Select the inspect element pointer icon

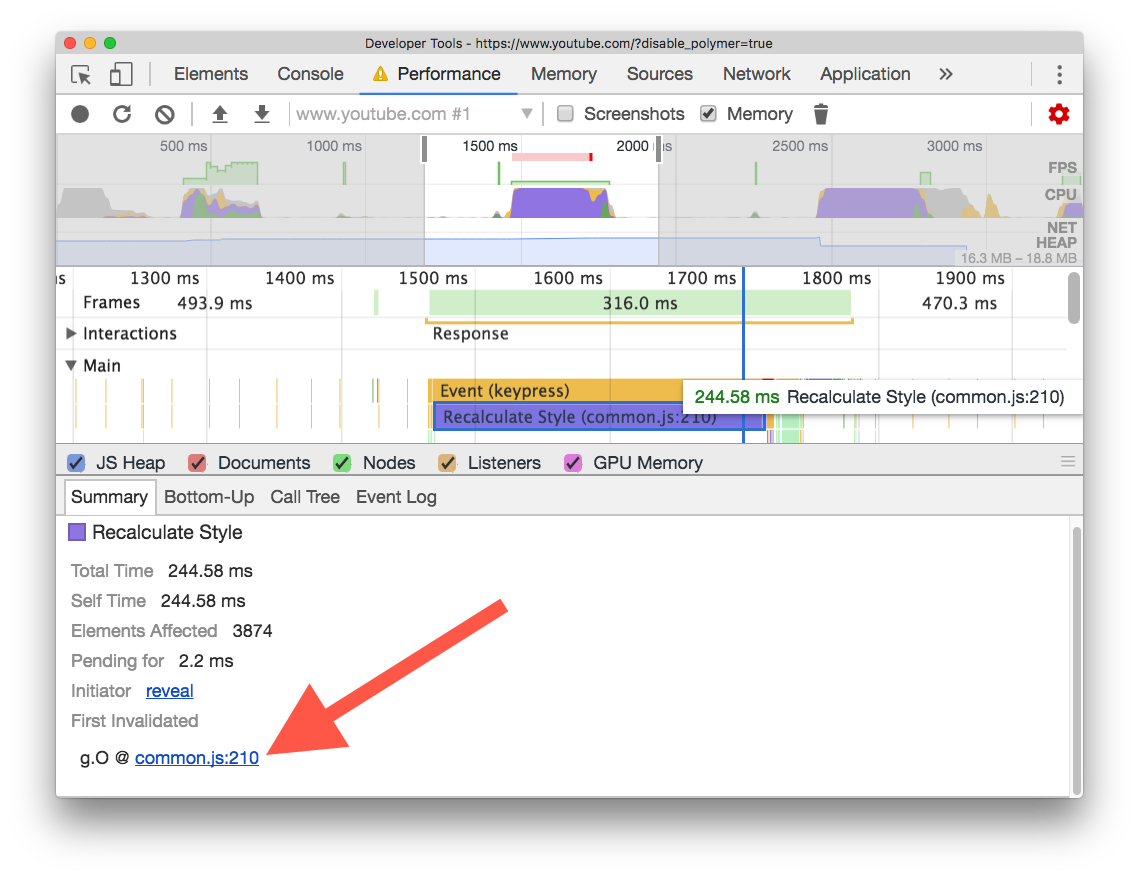[81, 74]
